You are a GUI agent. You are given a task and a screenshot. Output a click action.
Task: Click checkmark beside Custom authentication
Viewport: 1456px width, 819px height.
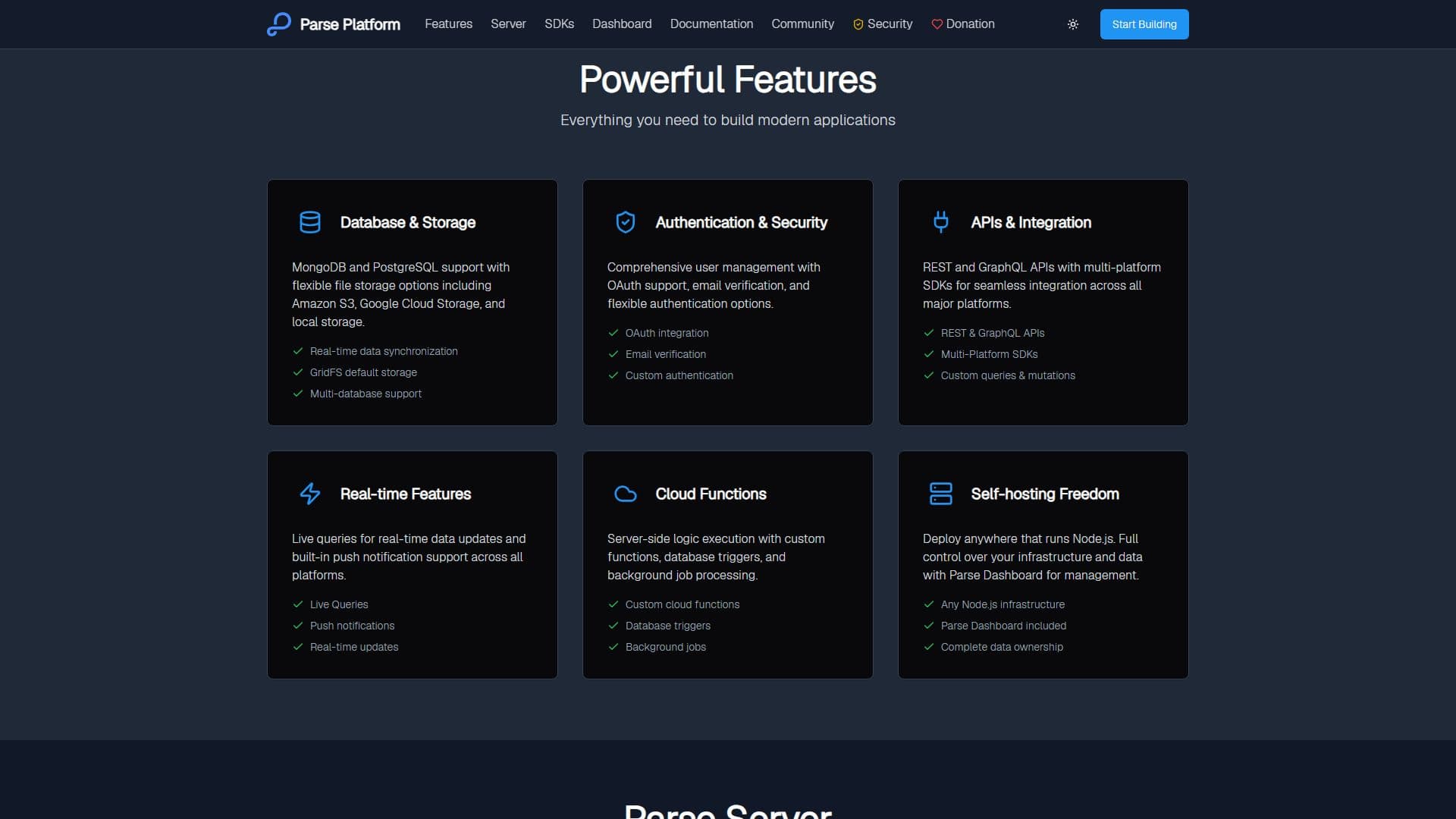(613, 375)
